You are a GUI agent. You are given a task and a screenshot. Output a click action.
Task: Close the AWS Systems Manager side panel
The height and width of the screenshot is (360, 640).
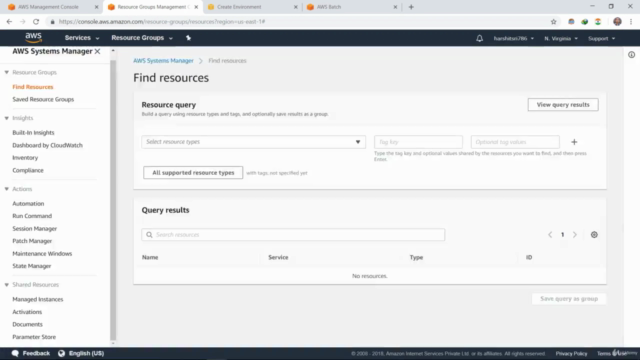click(x=98, y=51)
